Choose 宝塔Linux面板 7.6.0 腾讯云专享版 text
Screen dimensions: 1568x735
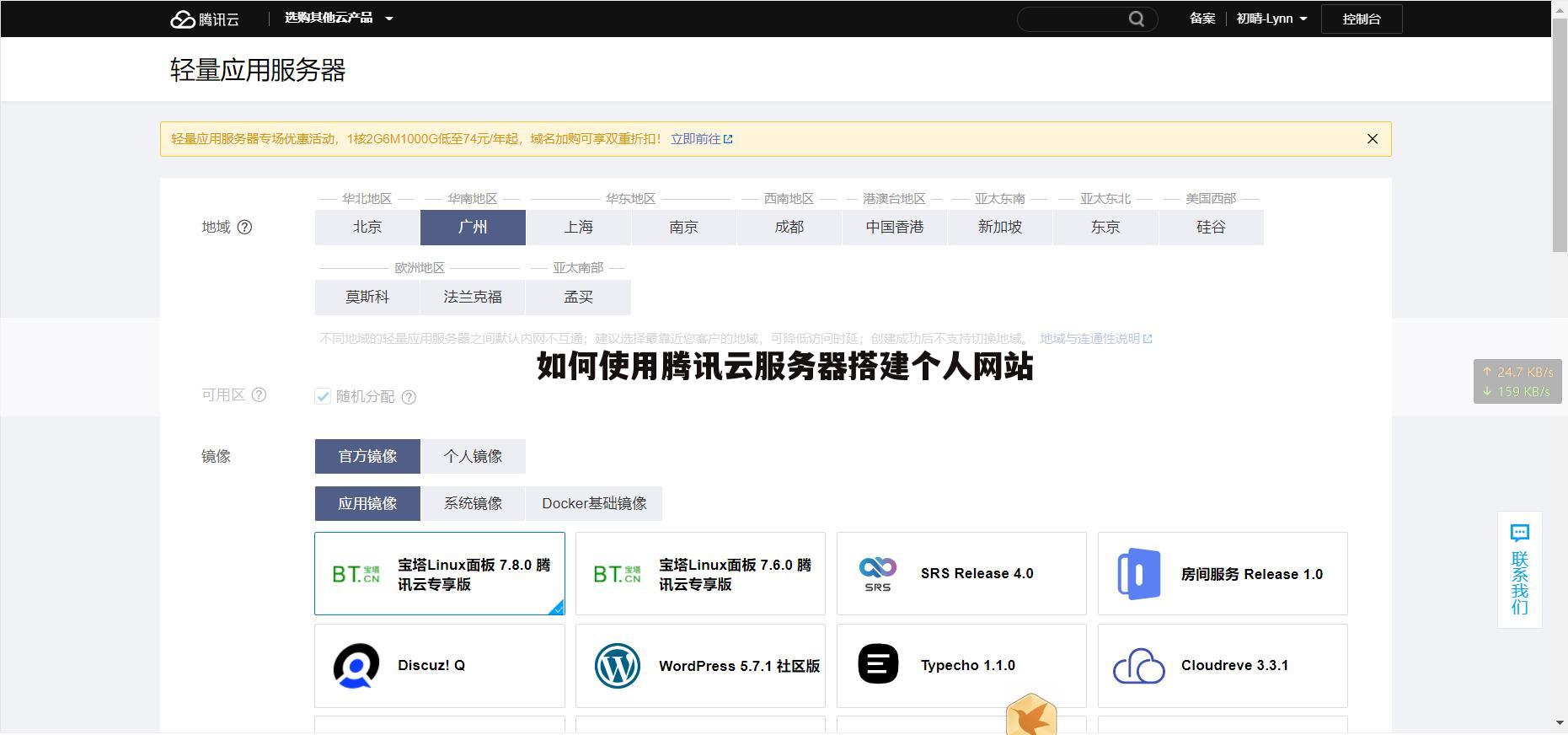pyautogui.click(x=736, y=574)
